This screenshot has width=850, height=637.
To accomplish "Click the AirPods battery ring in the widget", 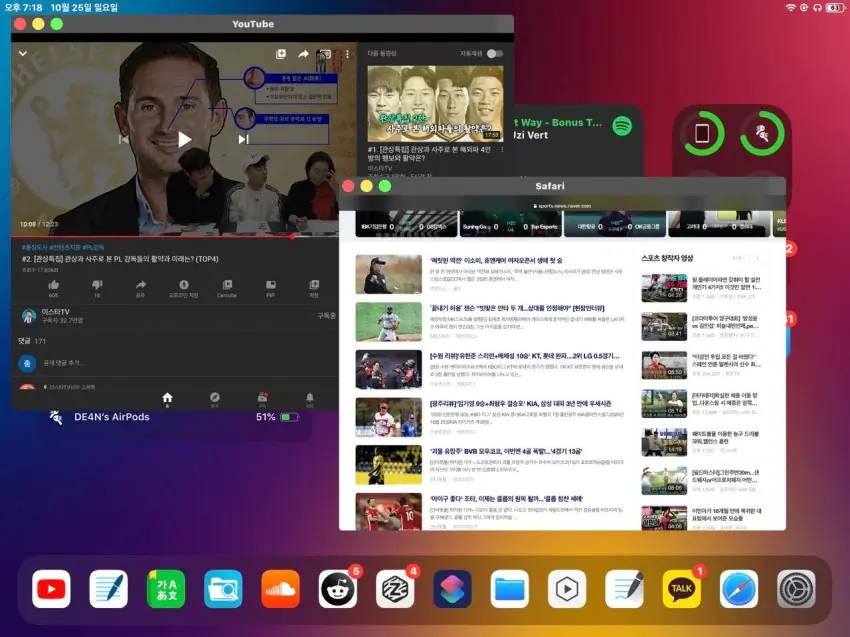I will (763, 133).
